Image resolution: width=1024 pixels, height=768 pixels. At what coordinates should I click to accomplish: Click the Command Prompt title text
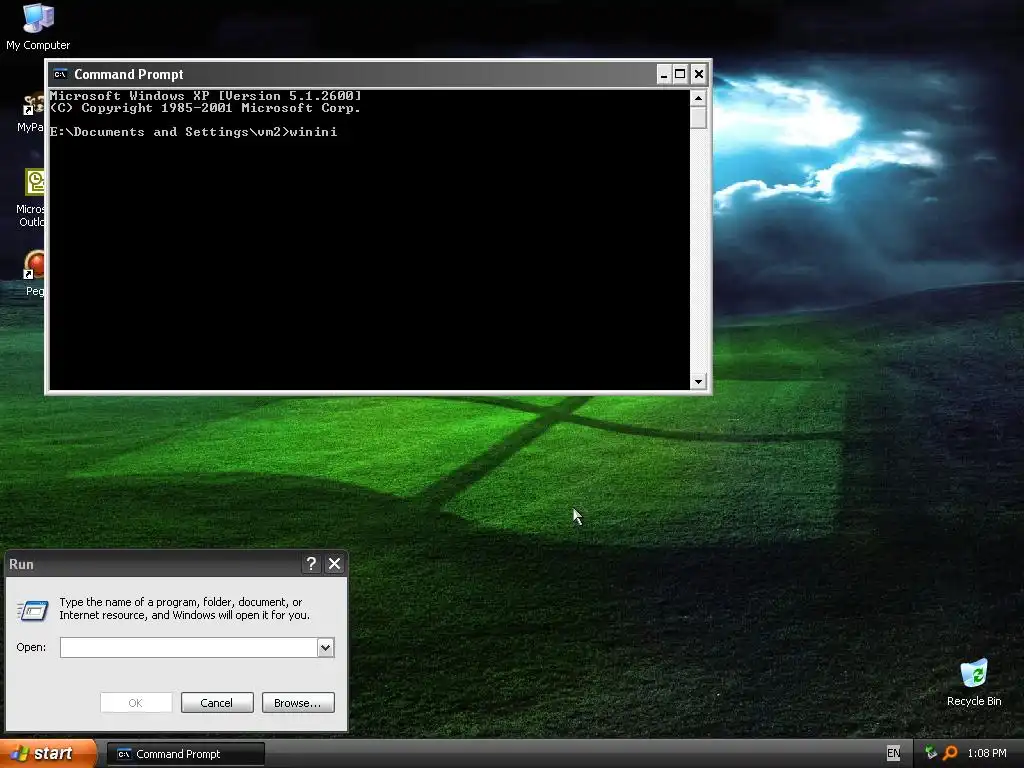pos(129,74)
